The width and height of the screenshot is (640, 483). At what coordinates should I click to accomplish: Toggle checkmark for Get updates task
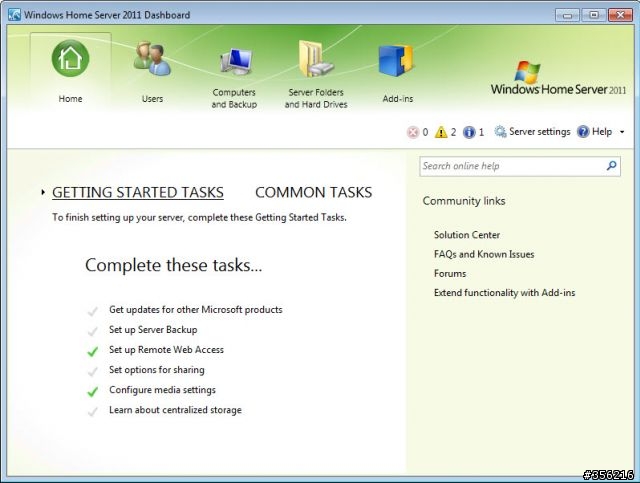(93, 311)
